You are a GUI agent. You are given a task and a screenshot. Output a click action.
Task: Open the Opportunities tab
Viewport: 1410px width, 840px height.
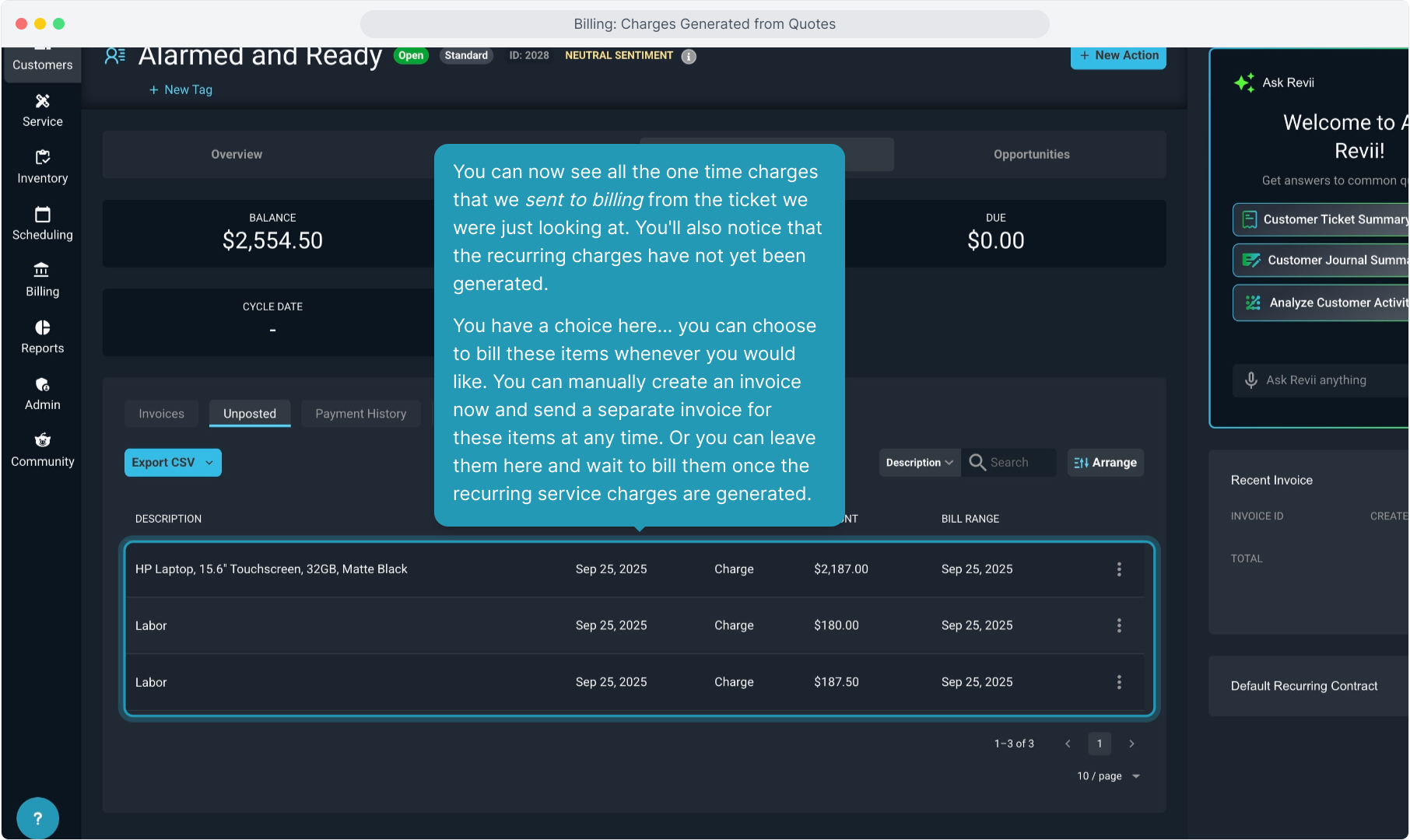coord(1031,155)
